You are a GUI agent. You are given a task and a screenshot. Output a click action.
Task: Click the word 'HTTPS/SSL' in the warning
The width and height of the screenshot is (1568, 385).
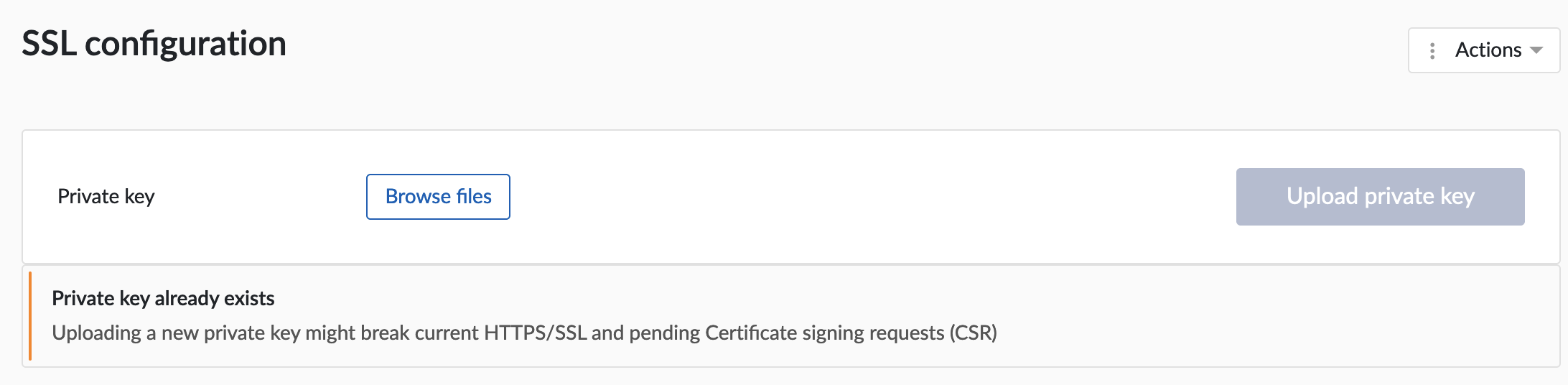pyautogui.click(x=535, y=333)
